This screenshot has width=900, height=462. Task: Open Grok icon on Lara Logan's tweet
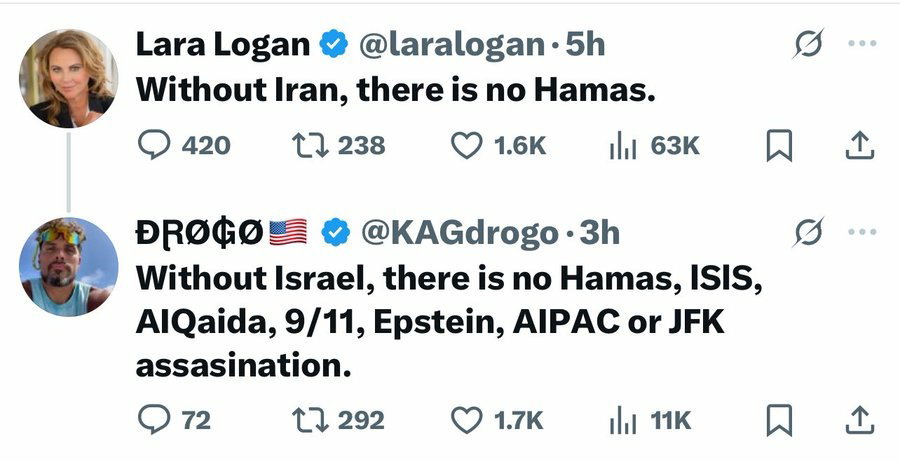click(809, 43)
